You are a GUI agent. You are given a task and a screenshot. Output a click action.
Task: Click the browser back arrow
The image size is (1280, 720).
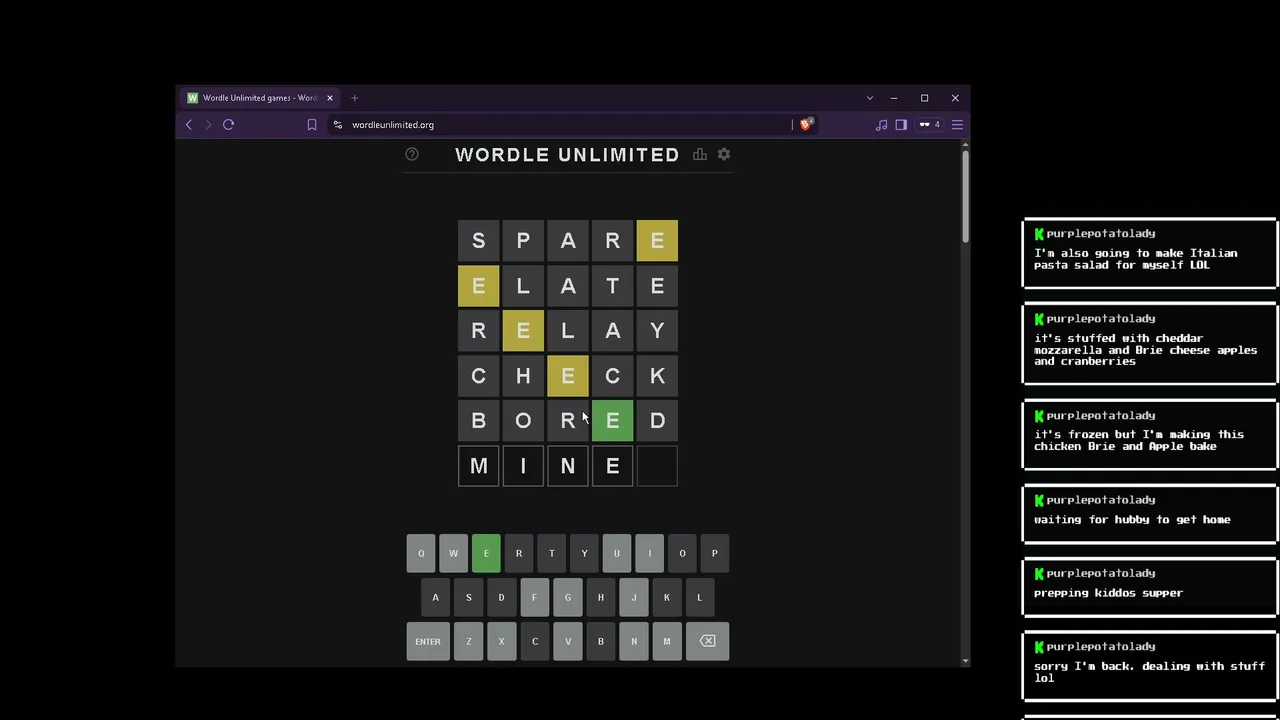[189, 125]
